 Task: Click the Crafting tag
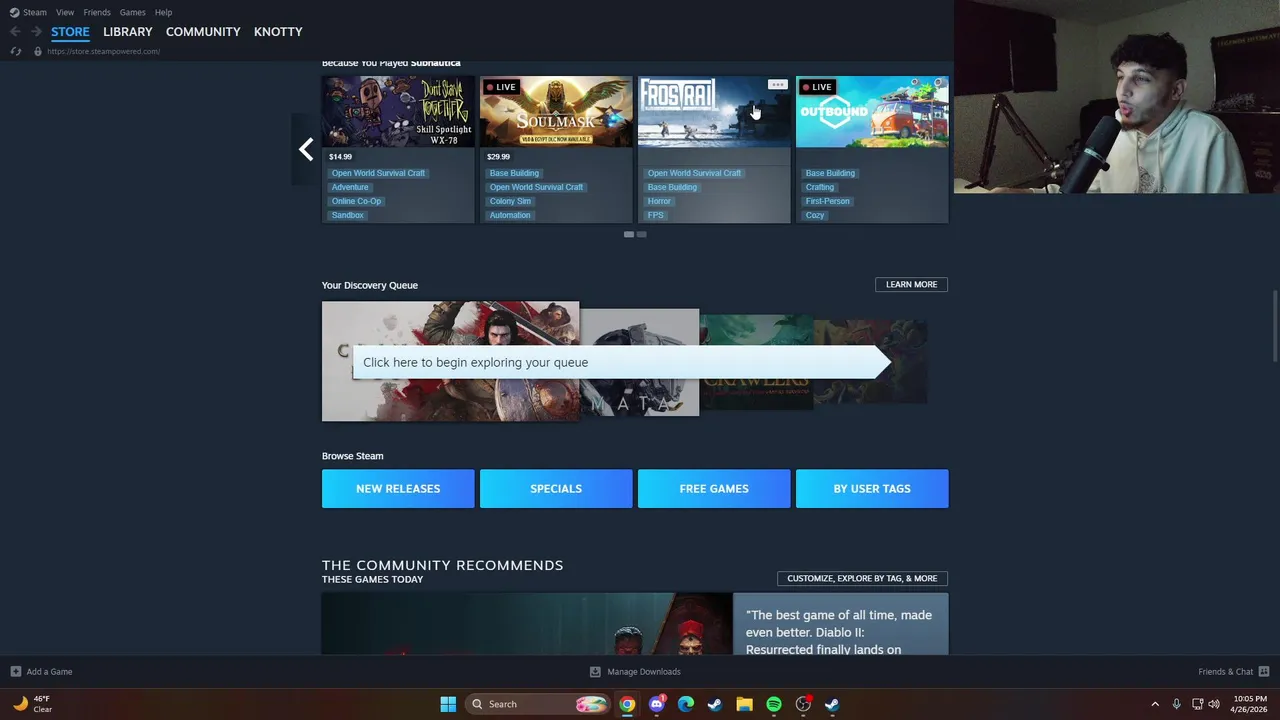tap(820, 187)
